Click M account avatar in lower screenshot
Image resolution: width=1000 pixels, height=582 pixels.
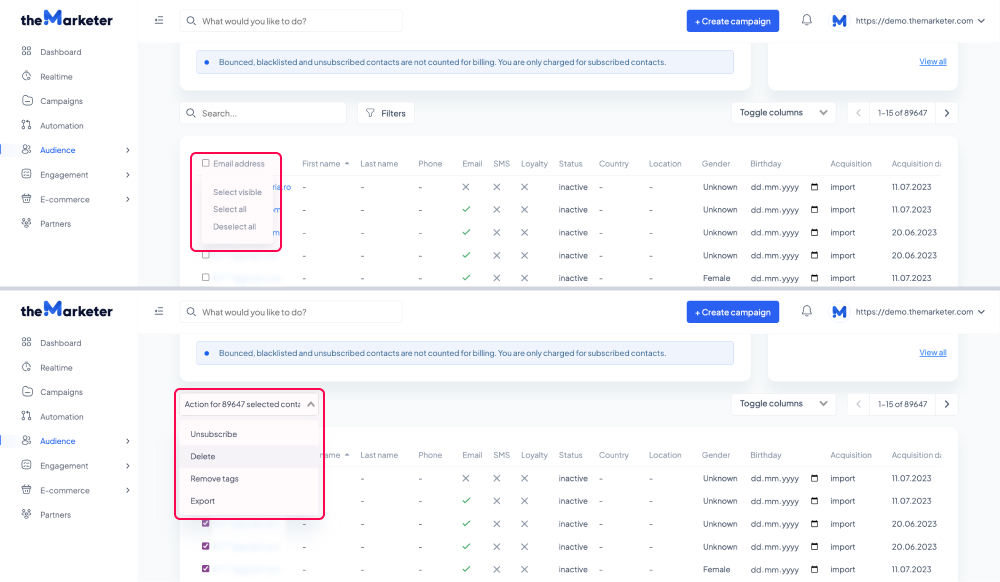coord(839,312)
